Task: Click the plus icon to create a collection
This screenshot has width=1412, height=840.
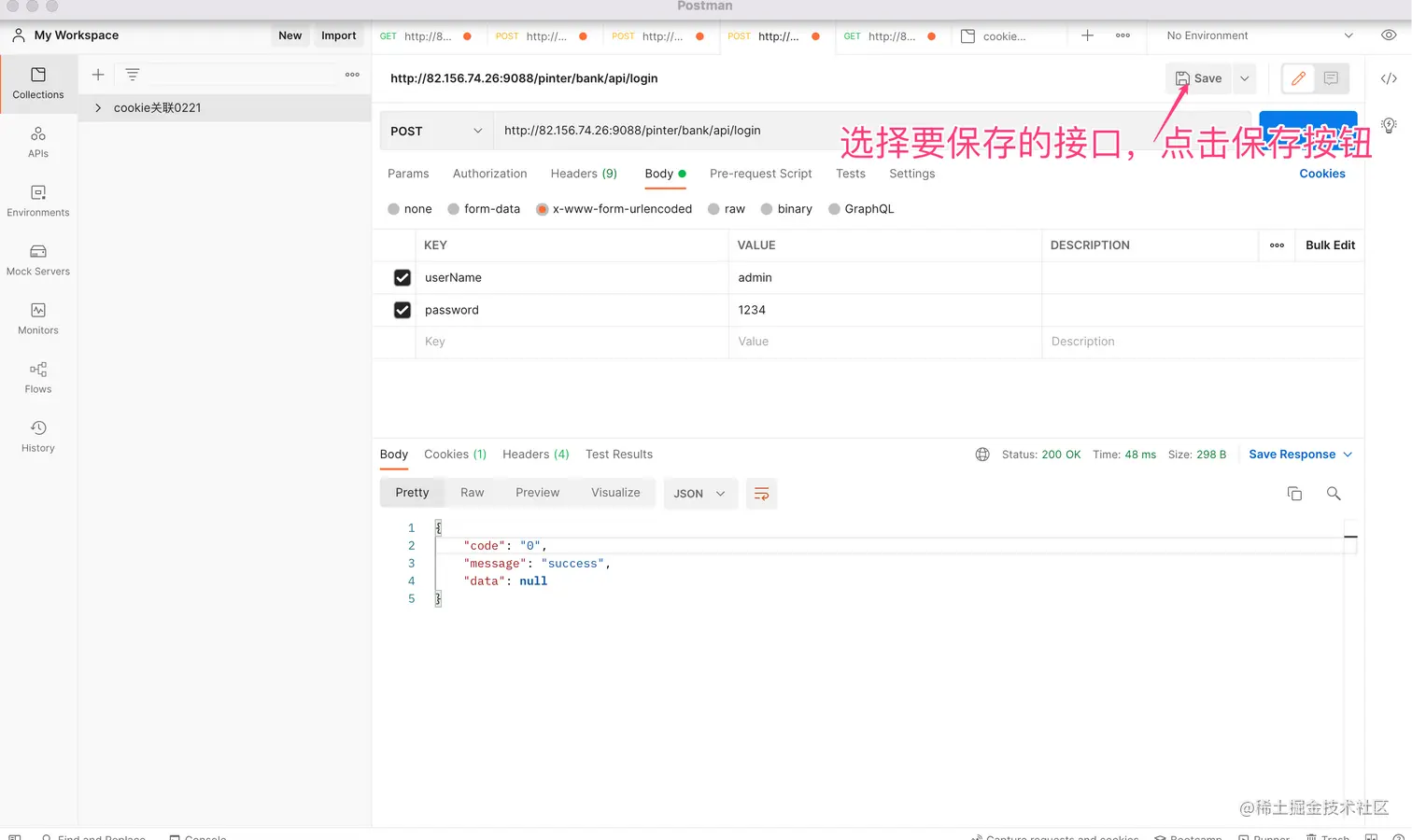Action: pyautogui.click(x=98, y=75)
